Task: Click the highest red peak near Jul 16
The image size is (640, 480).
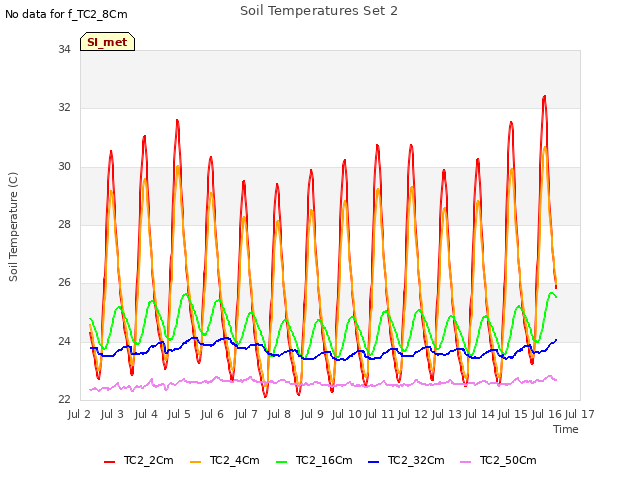Action: 544,97
